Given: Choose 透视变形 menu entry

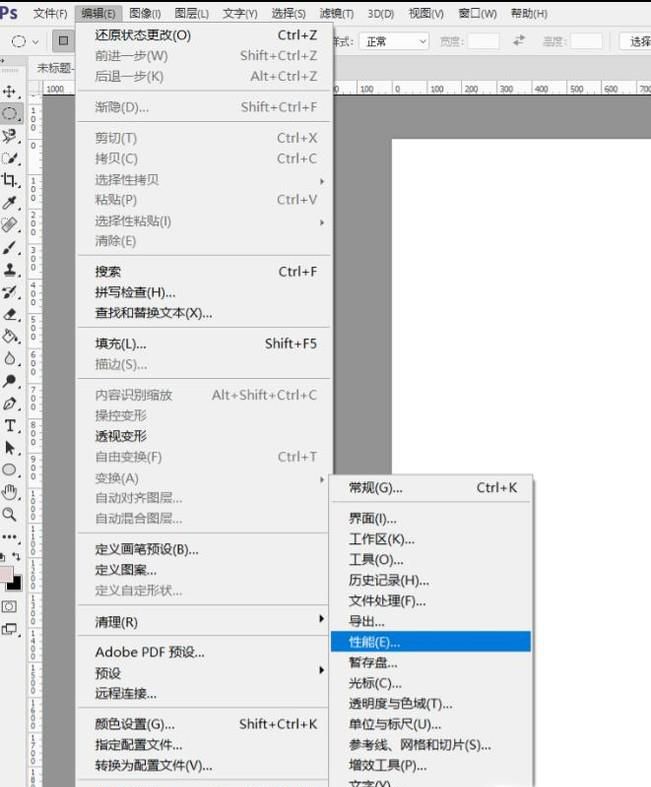Looking at the screenshot, I should coord(205,436).
